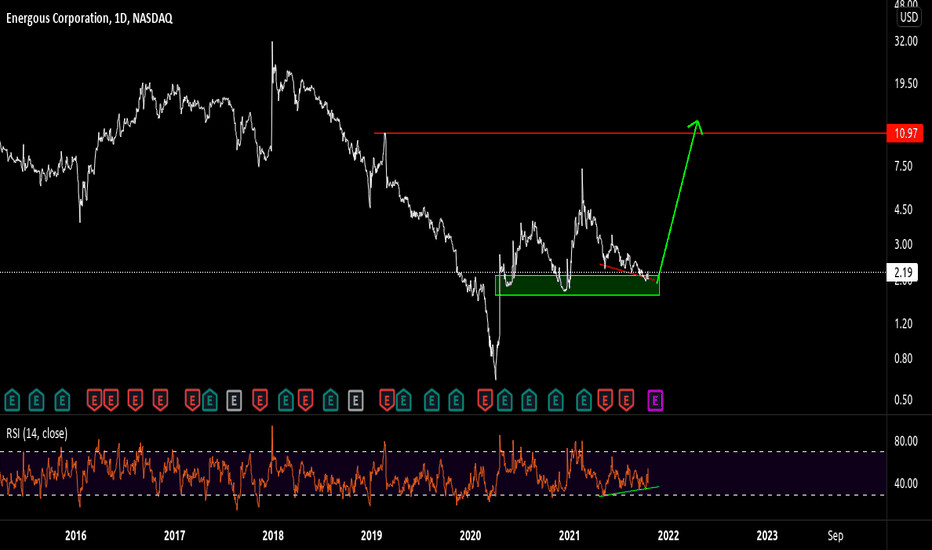Click the leftmost teal earnings marker
Image resolution: width=932 pixels, height=550 pixels.
tap(12, 401)
